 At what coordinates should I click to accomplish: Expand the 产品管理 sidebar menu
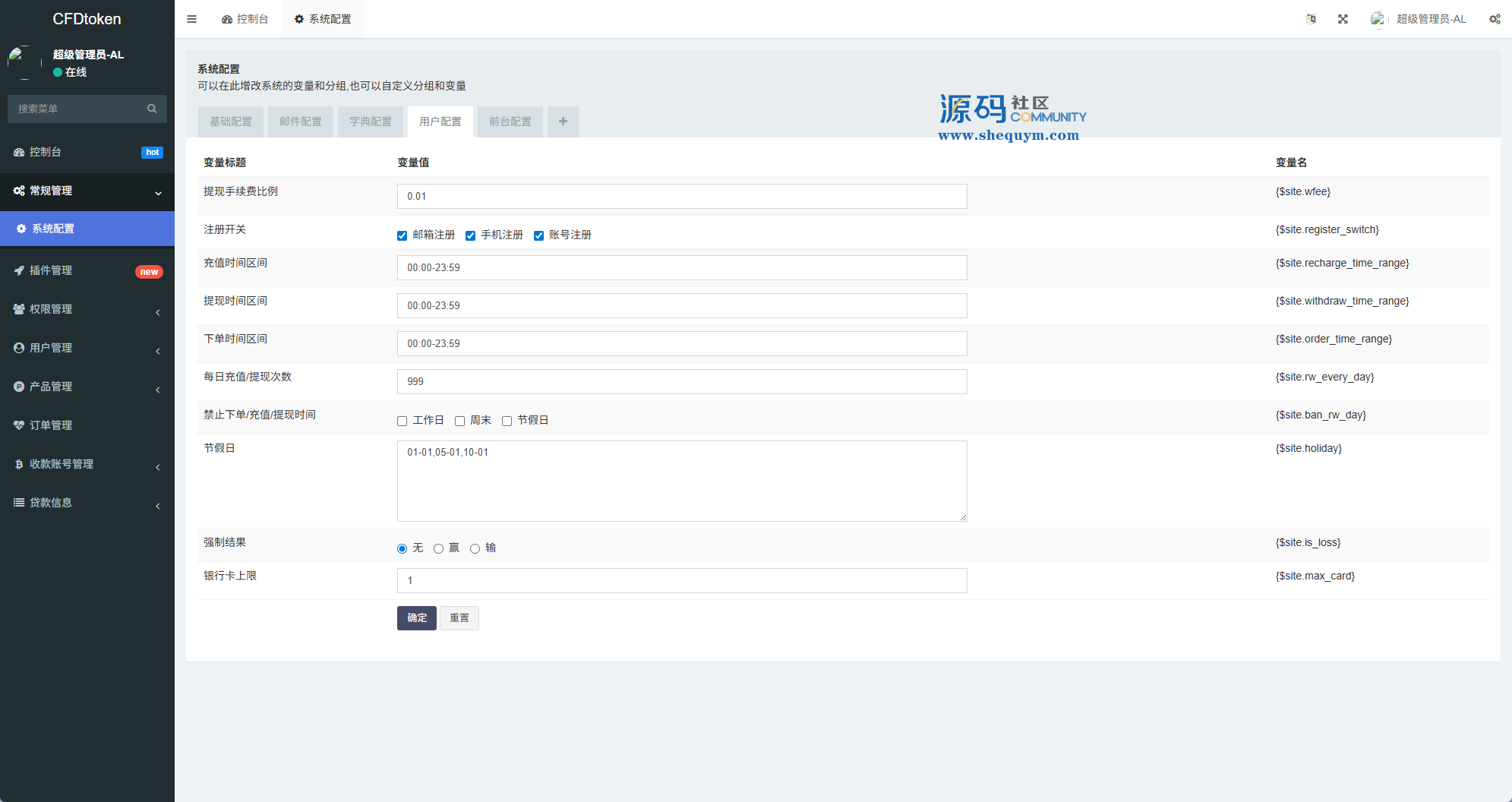click(x=51, y=387)
